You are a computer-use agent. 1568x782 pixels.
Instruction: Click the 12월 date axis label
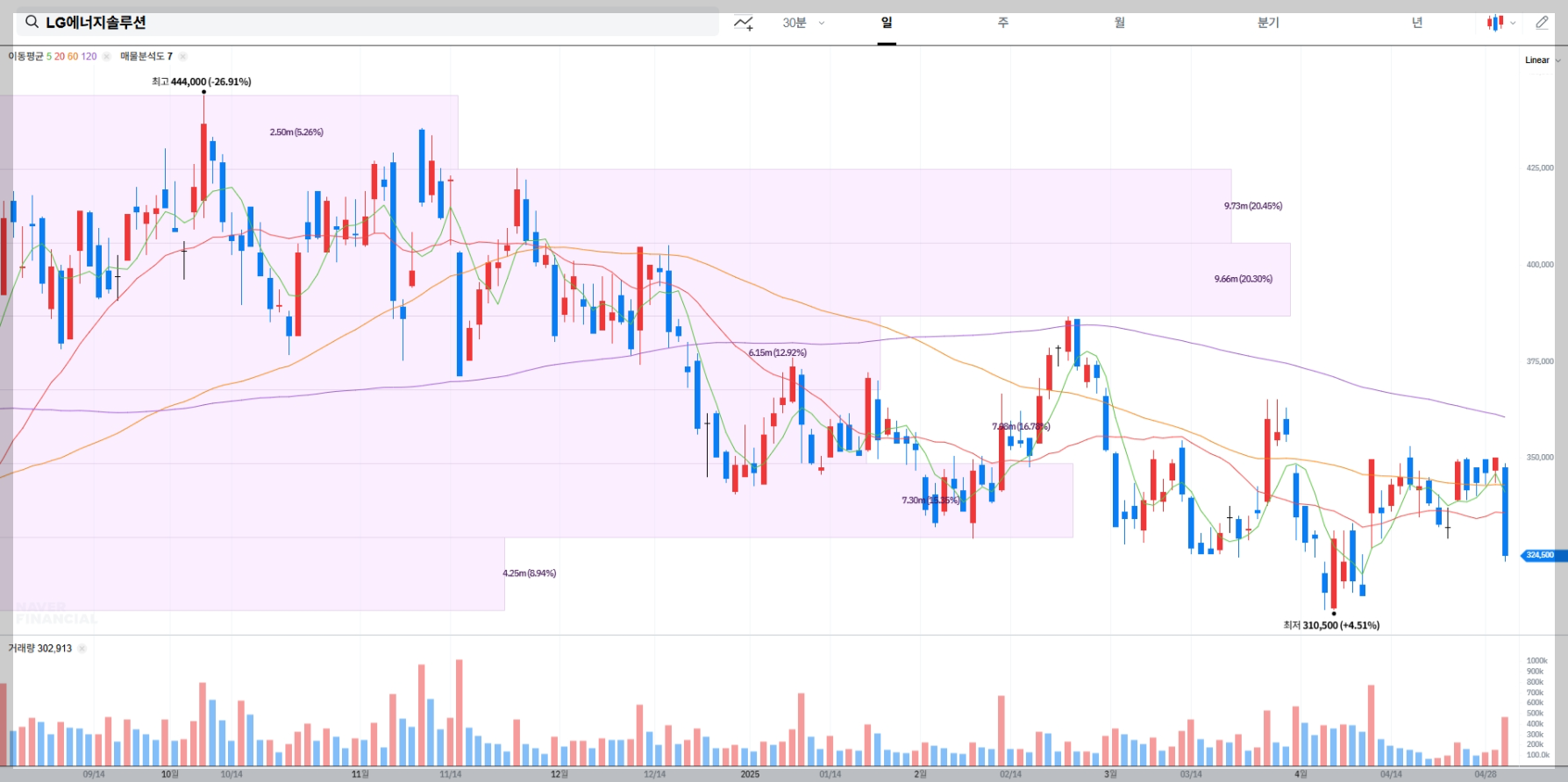click(x=559, y=774)
